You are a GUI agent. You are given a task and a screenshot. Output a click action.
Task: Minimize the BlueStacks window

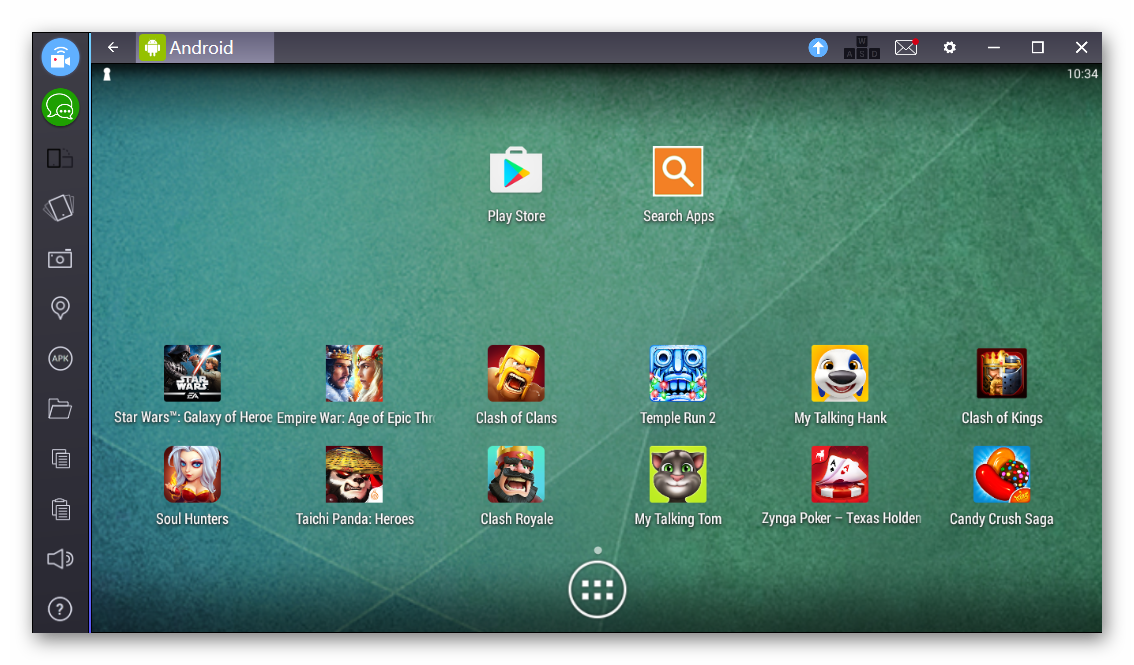(994, 48)
